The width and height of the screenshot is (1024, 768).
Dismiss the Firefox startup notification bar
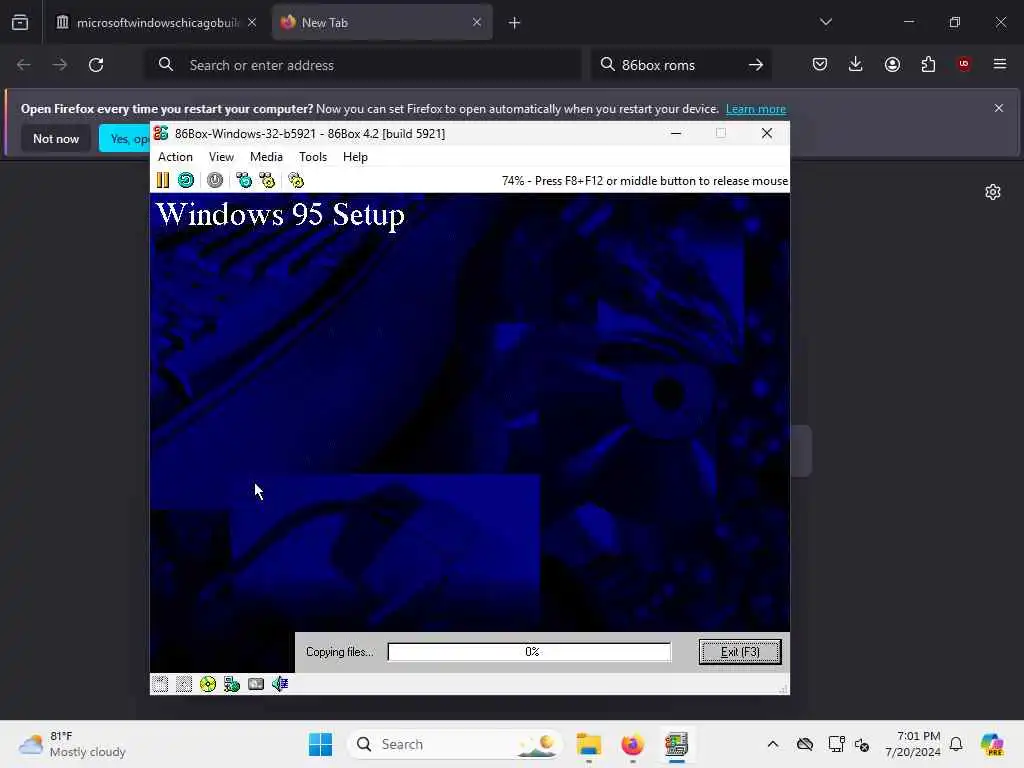[x=999, y=108]
